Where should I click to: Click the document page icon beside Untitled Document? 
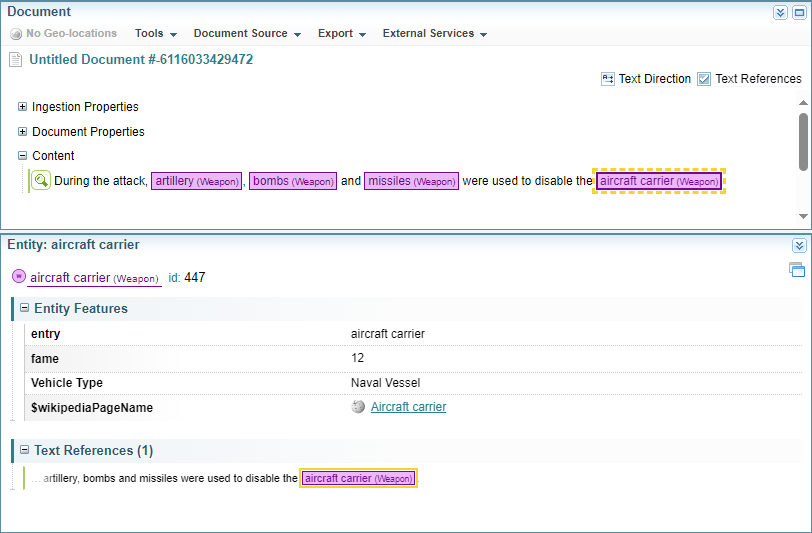[15, 60]
